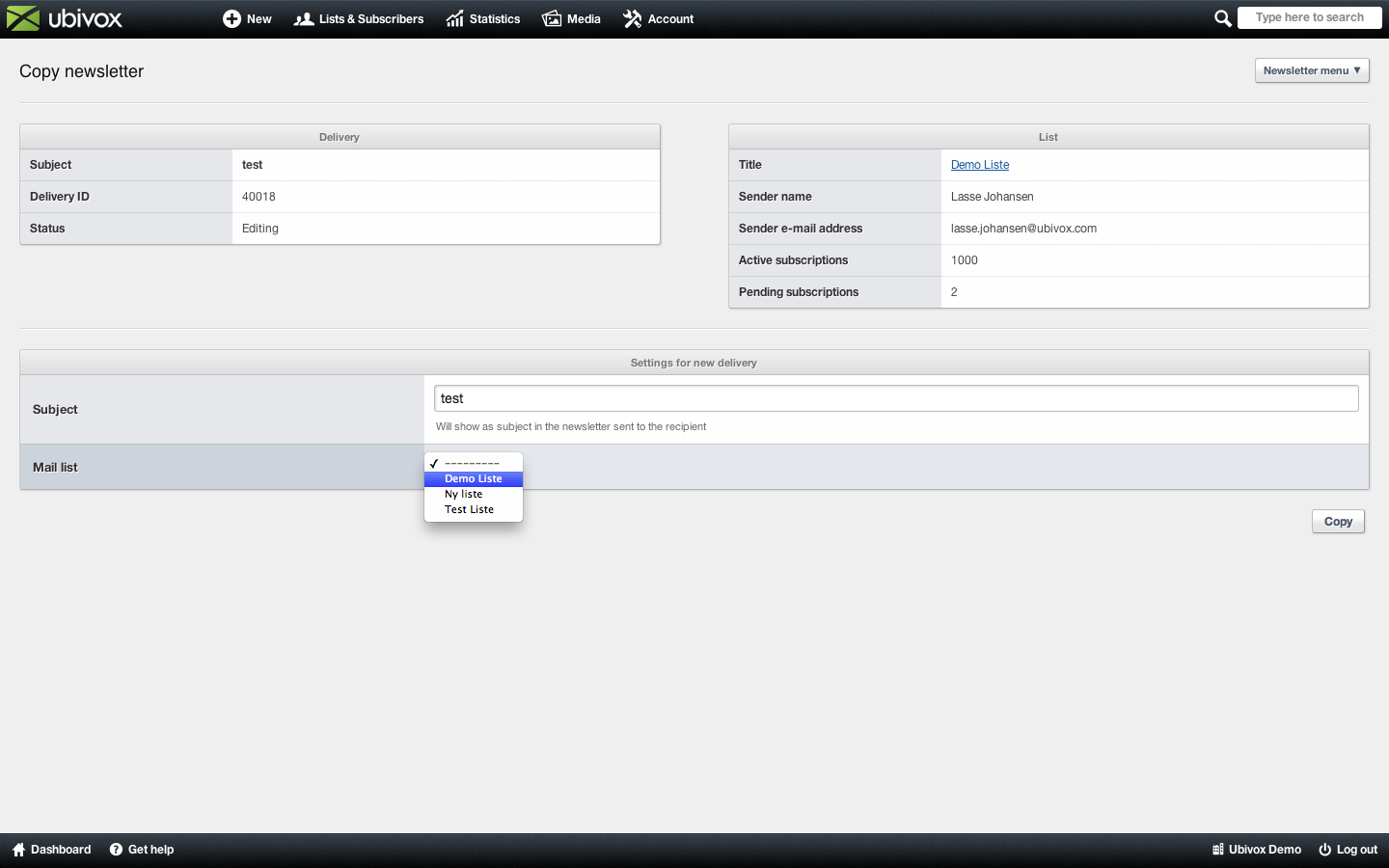Click the people icon for Lists & Subscribers
1389x868 pixels.
(304, 19)
